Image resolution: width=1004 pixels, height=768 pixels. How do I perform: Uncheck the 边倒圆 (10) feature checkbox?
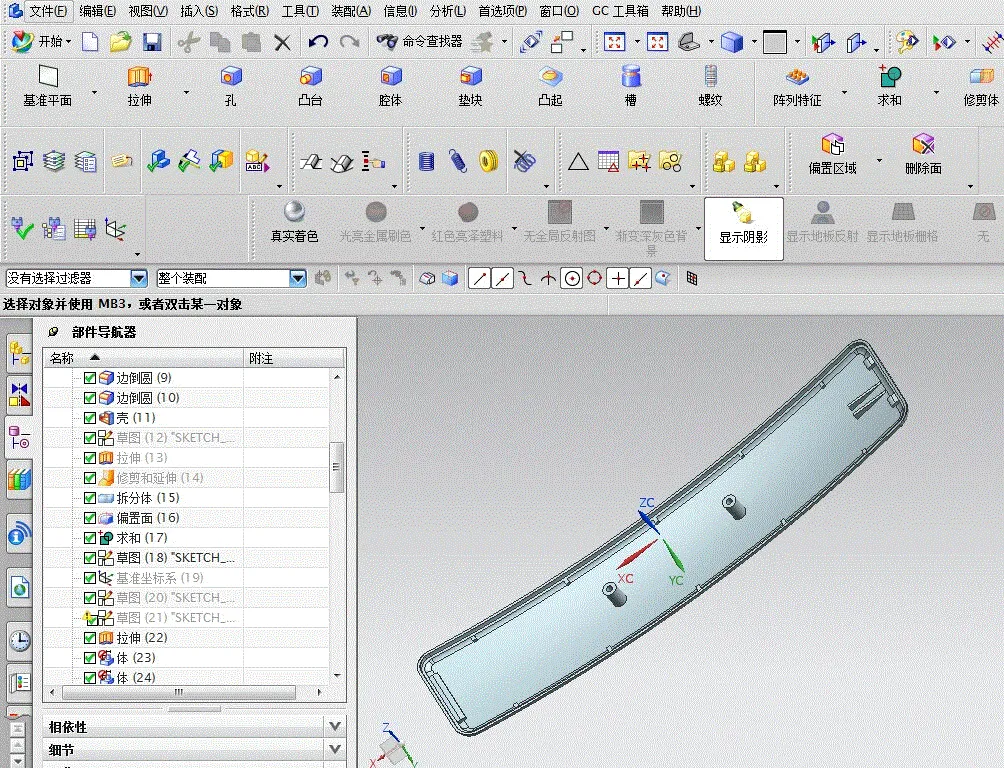(x=90, y=398)
